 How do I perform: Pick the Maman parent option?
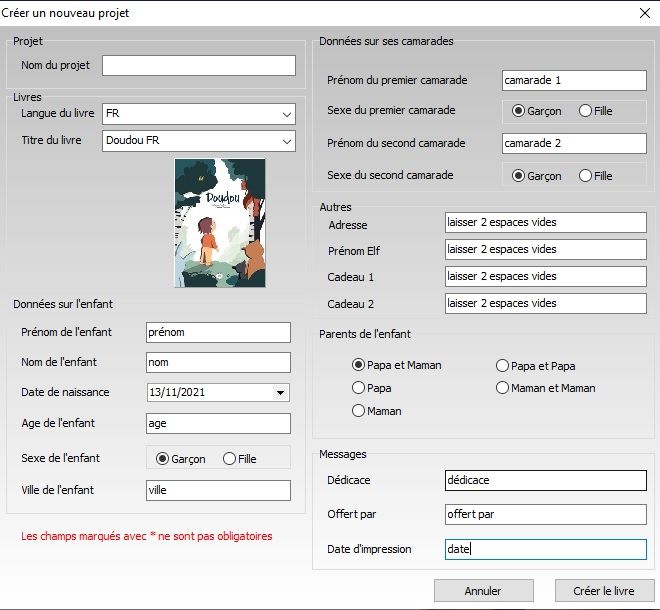(x=358, y=410)
